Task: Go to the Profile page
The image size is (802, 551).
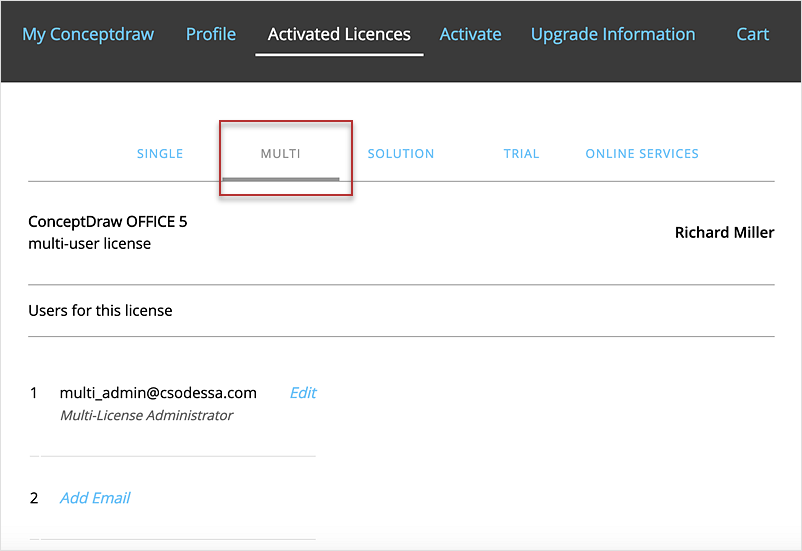Action: tap(211, 34)
